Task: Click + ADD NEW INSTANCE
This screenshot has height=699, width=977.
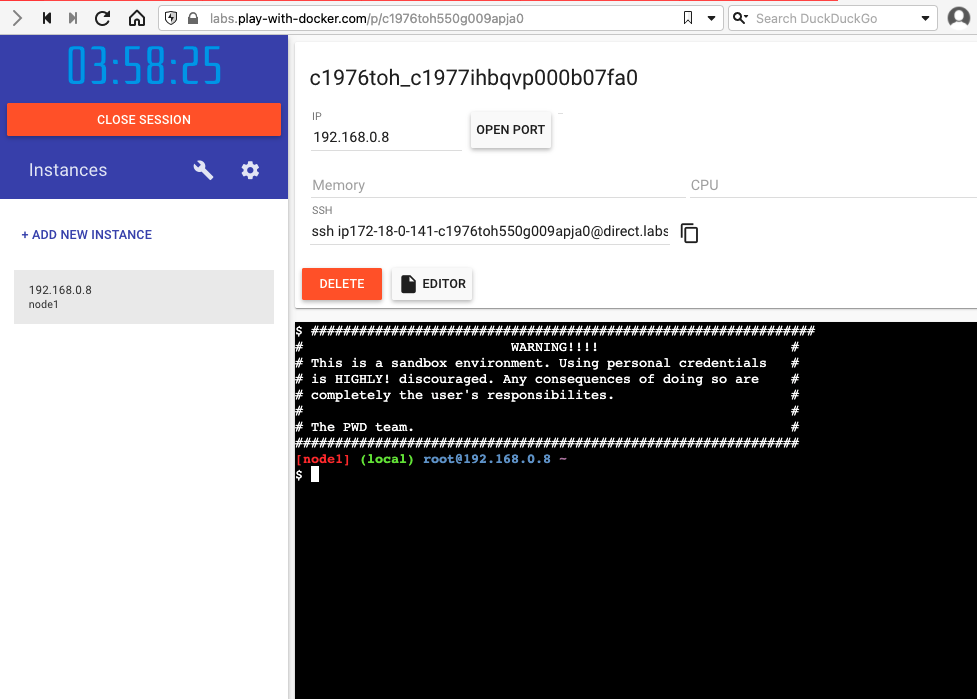Action: pyautogui.click(x=87, y=235)
